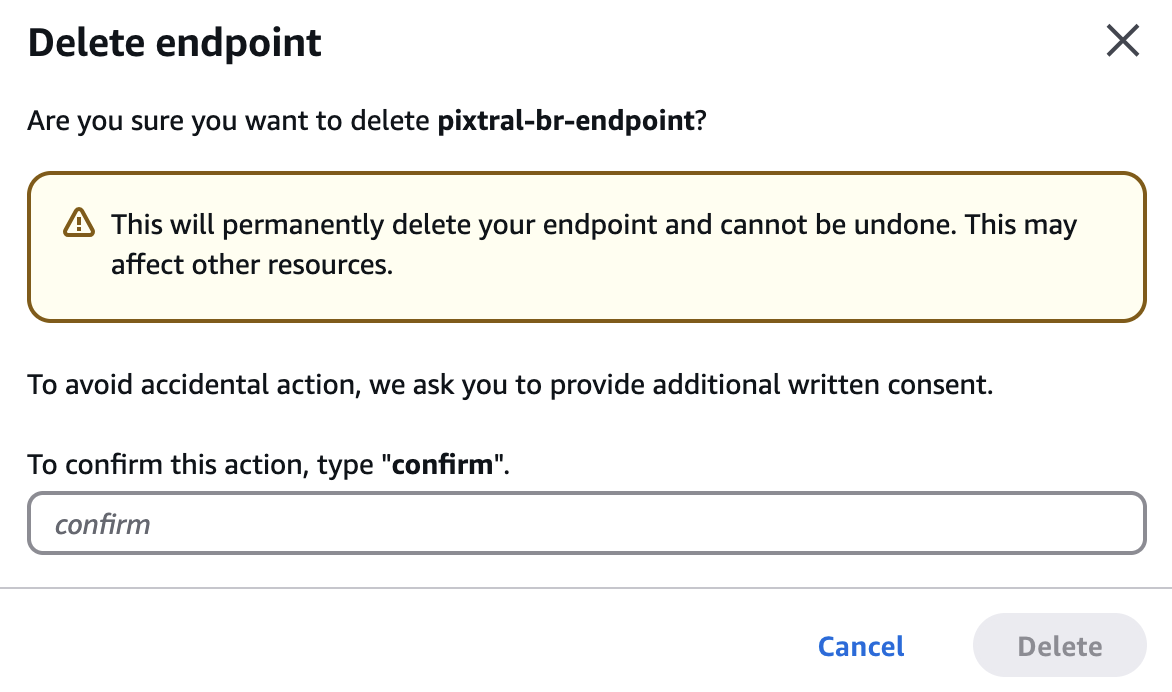This screenshot has height=692, width=1172.
Task: Click the italic confirm placeholder text
Action: pyautogui.click(x=102, y=524)
